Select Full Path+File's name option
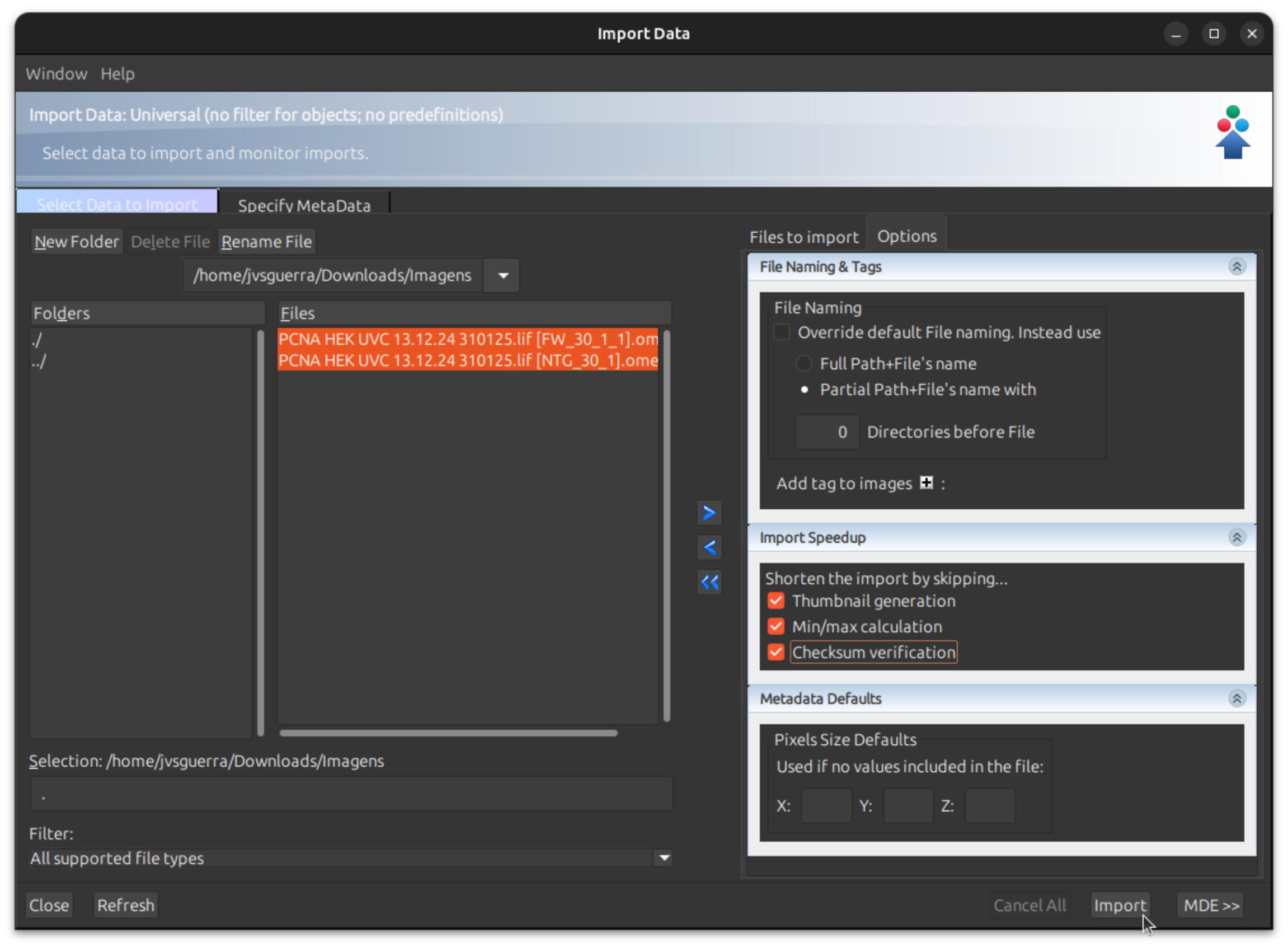Screen dimensions: 1288x948 tap(803, 363)
